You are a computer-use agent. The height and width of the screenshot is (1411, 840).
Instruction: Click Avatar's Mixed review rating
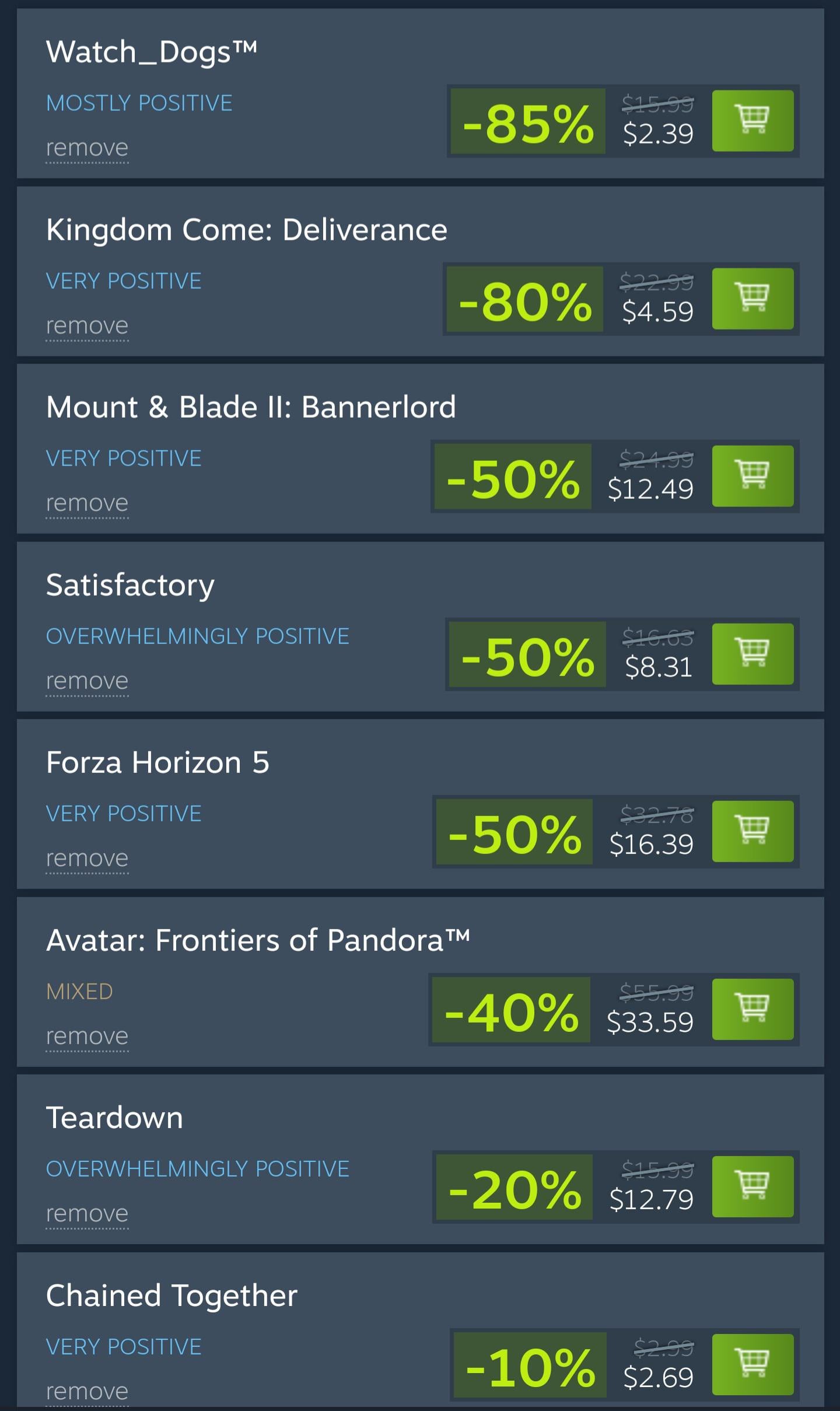coord(79,992)
